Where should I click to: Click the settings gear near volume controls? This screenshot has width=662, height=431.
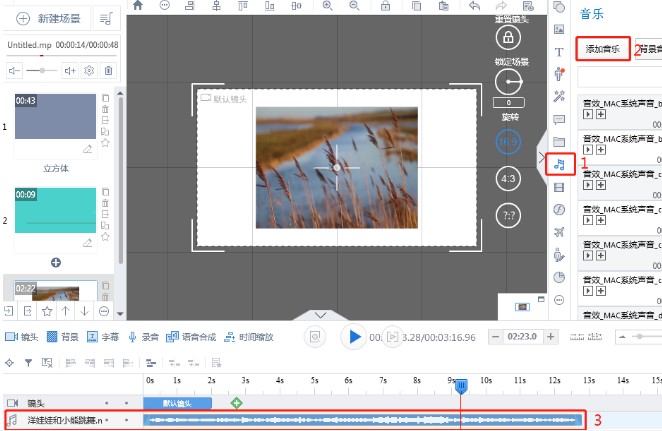coord(89,71)
